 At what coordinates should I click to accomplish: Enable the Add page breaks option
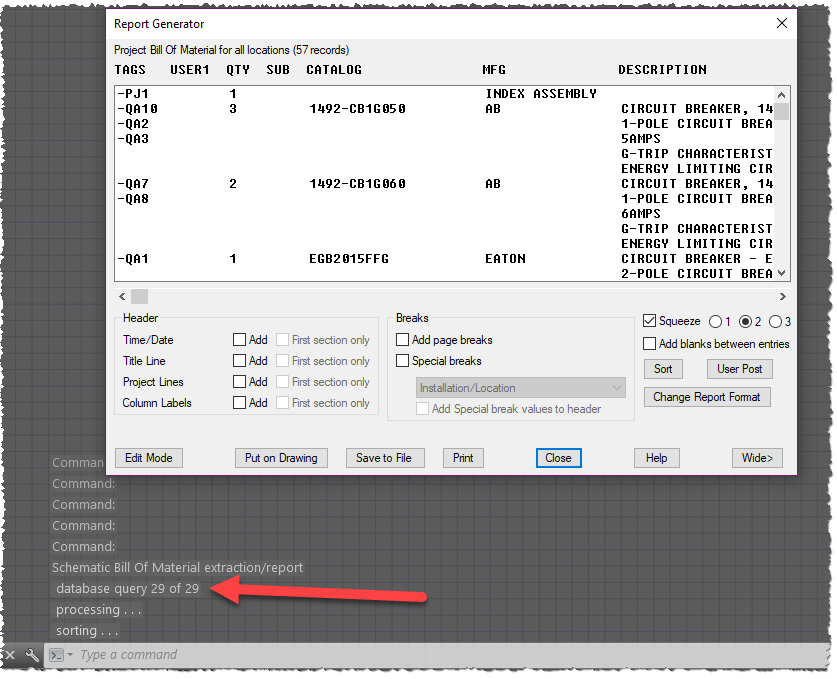pos(404,340)
